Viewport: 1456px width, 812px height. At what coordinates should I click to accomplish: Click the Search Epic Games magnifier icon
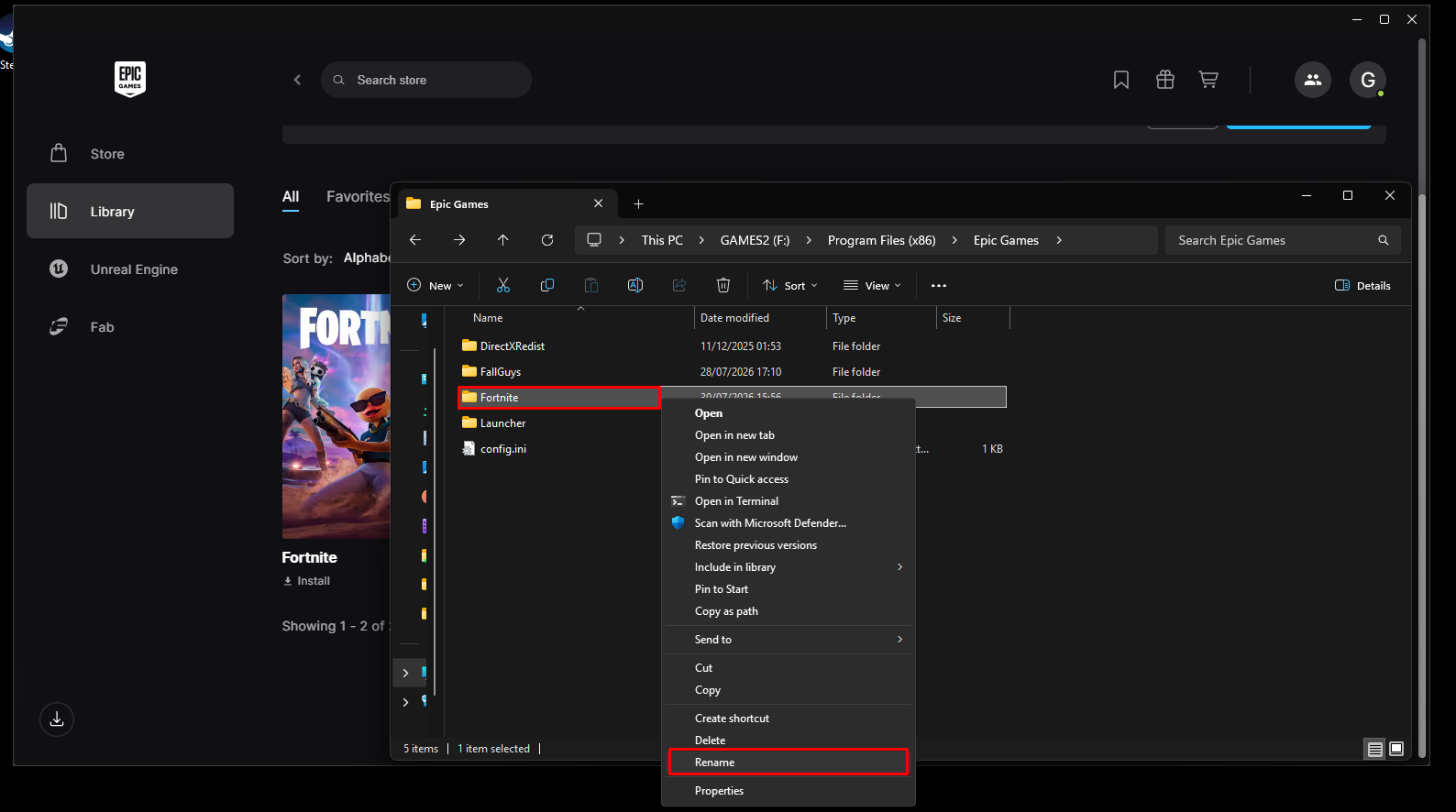[1384, 240]
